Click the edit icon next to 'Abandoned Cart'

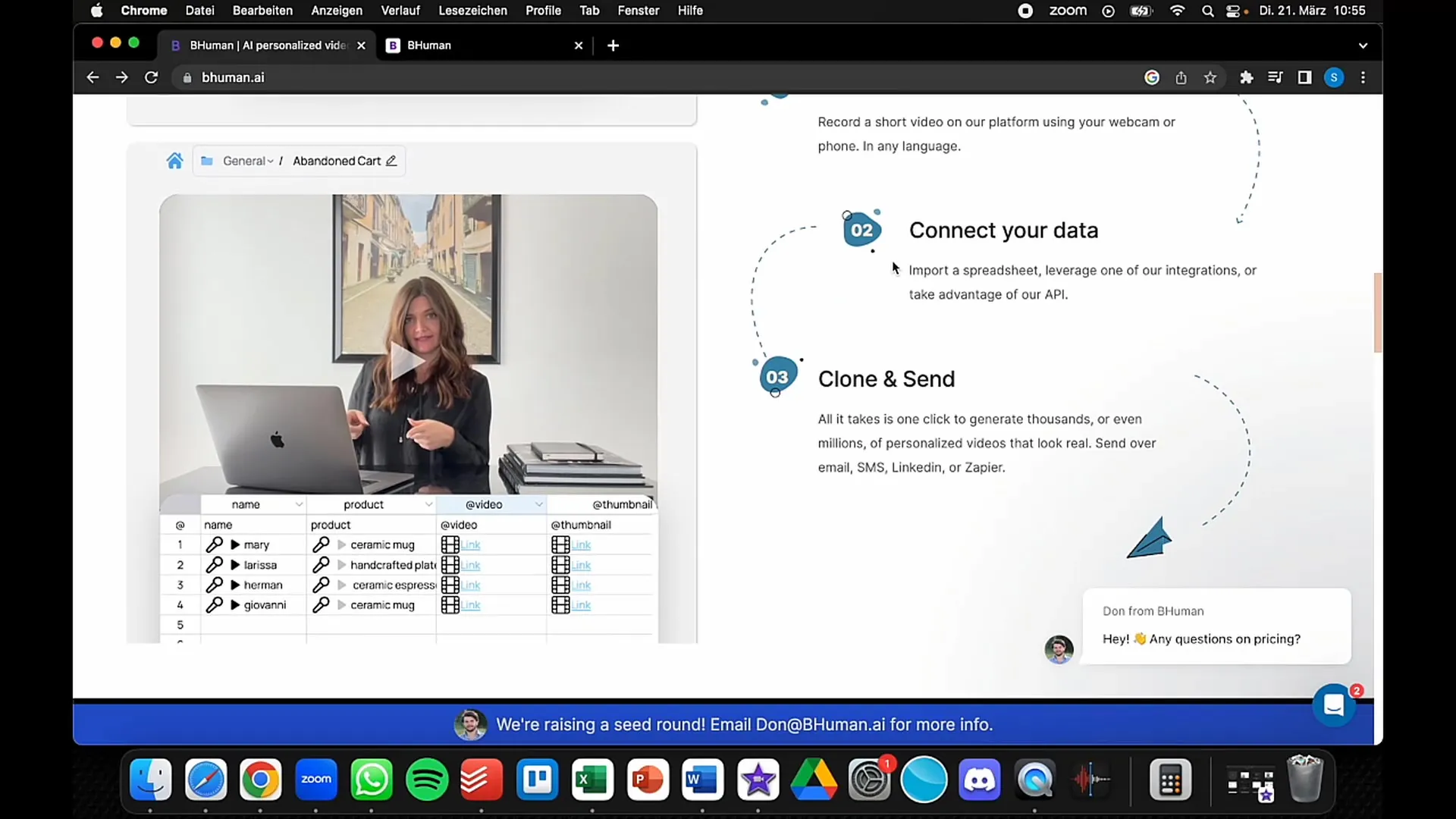pos(393,161)
